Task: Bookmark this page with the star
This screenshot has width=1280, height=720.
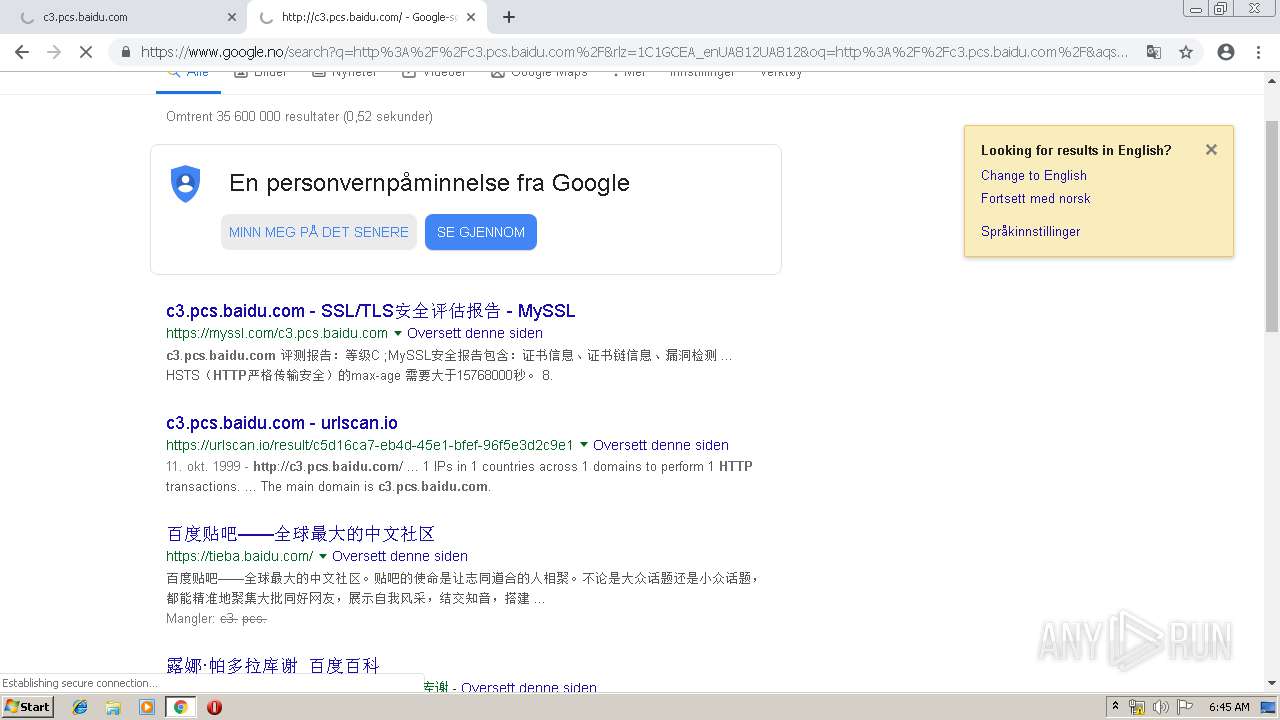Action: 1186,52
